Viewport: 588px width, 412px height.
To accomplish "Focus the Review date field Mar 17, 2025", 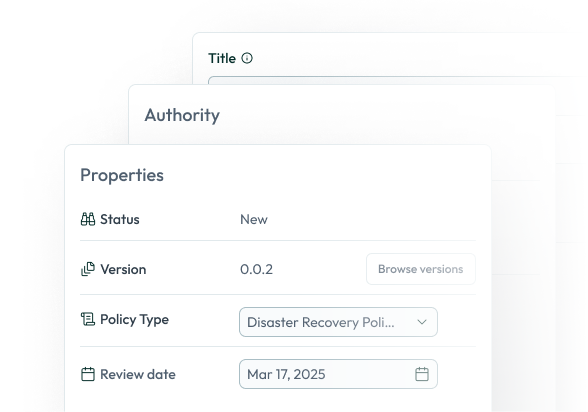I will click(338, 374).
